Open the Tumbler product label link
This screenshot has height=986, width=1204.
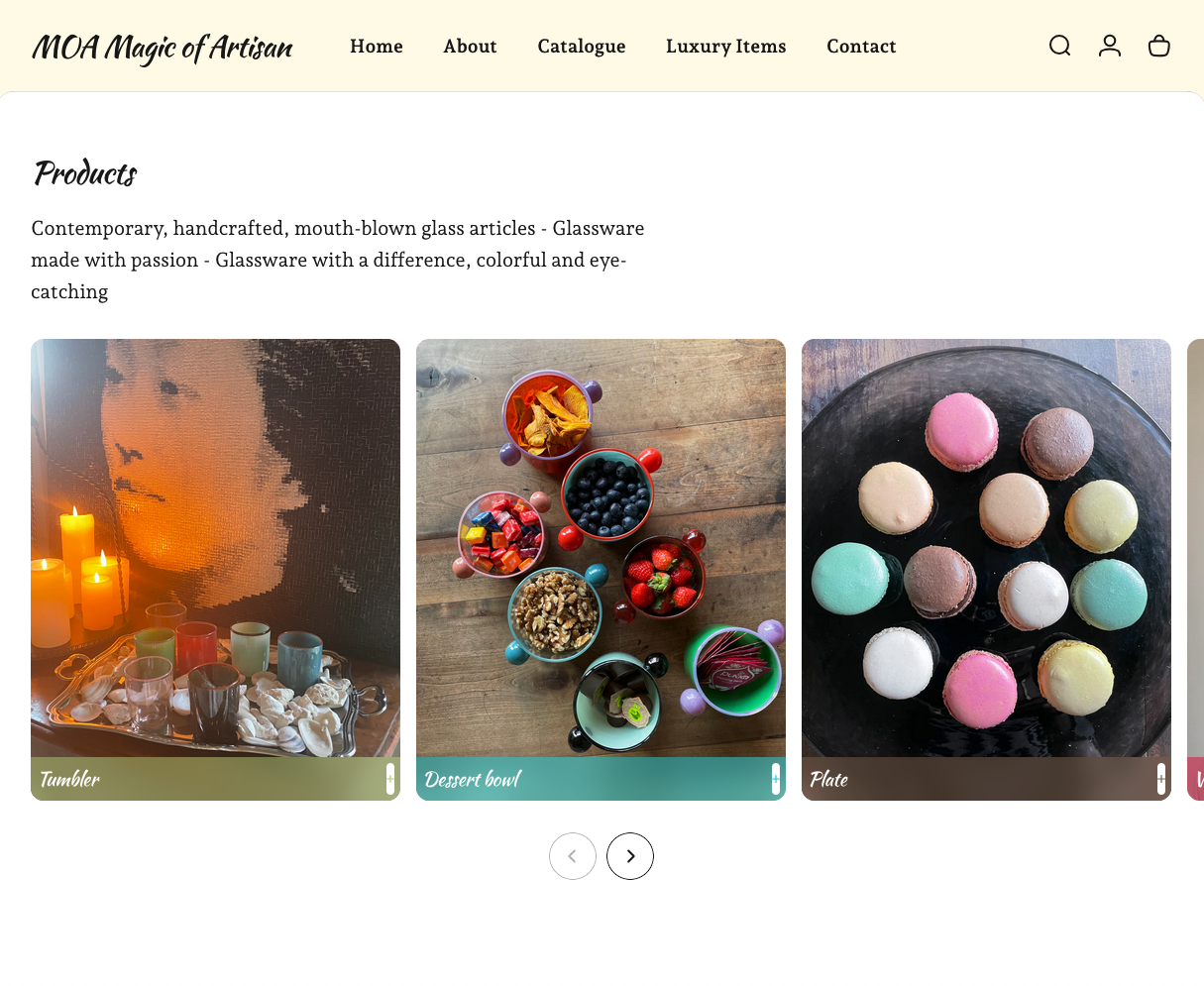(x=69, y=779)
